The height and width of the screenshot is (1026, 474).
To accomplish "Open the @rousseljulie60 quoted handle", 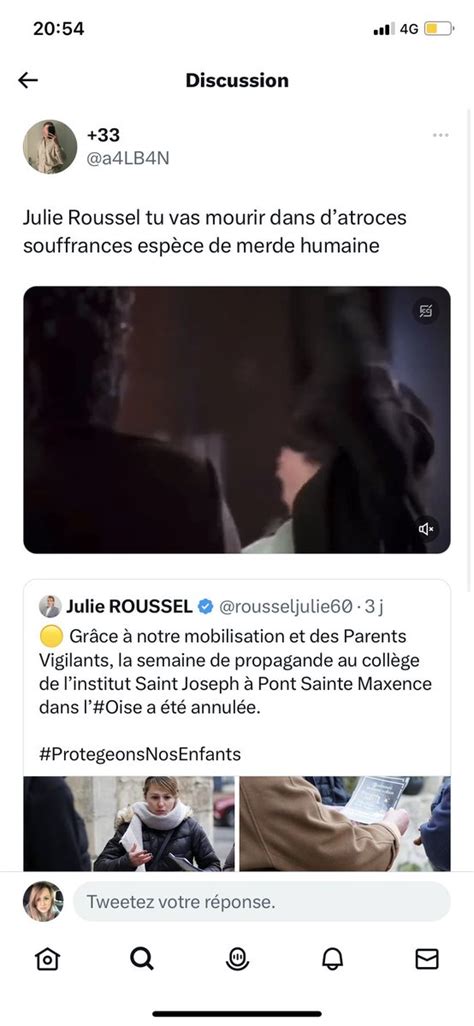I will pyautogui.click(x=285, y=607).
